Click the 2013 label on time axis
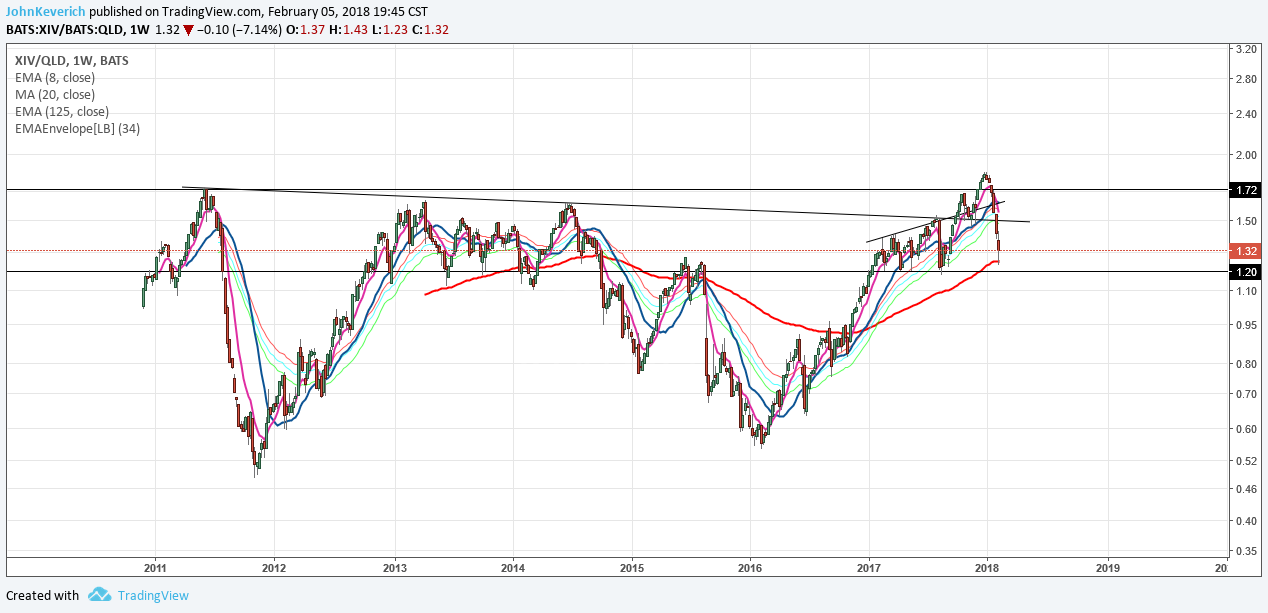The image size is (1268, 613). 395,566
